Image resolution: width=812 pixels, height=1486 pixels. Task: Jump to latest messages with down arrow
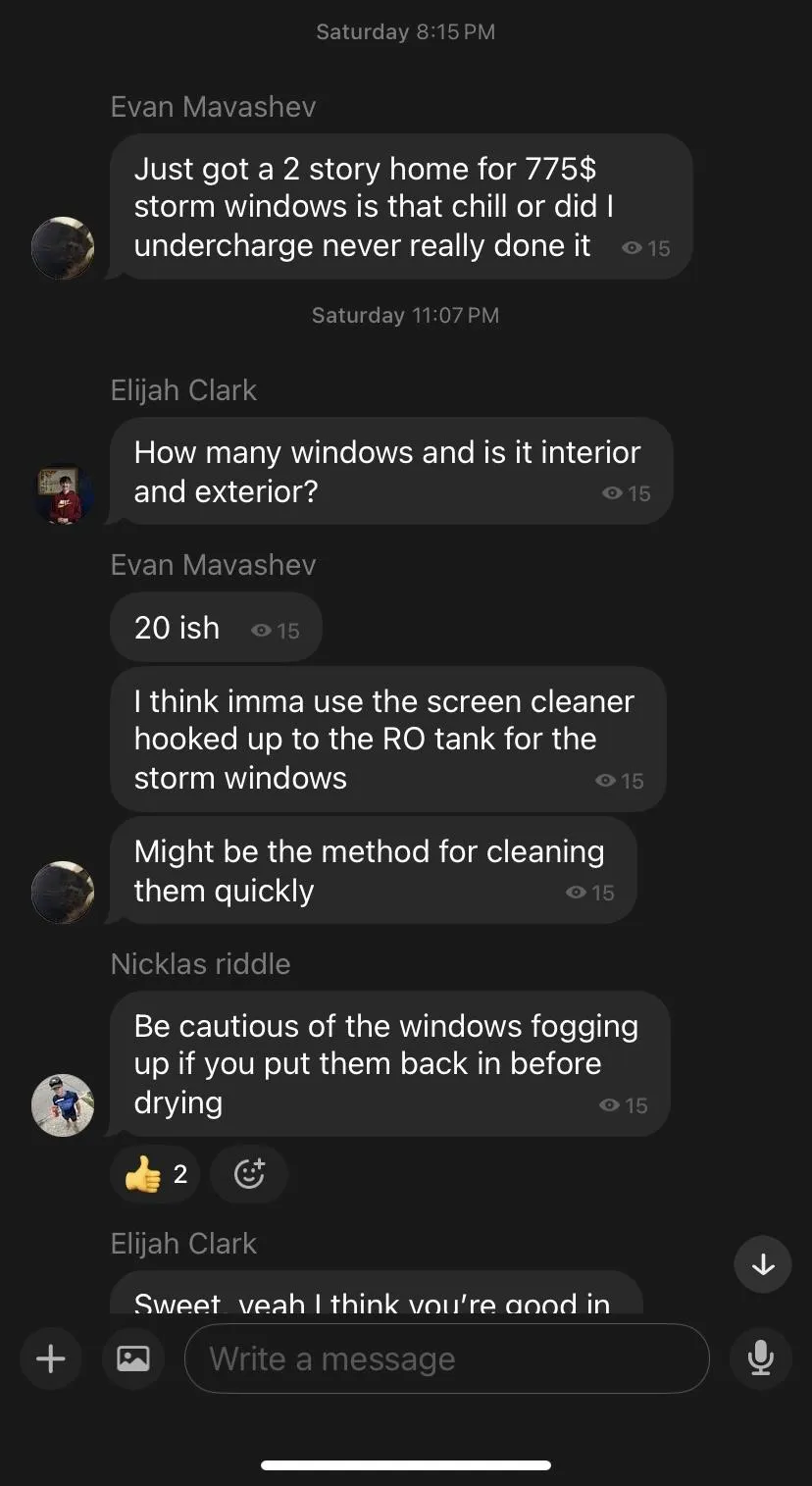click(763, 1265)
